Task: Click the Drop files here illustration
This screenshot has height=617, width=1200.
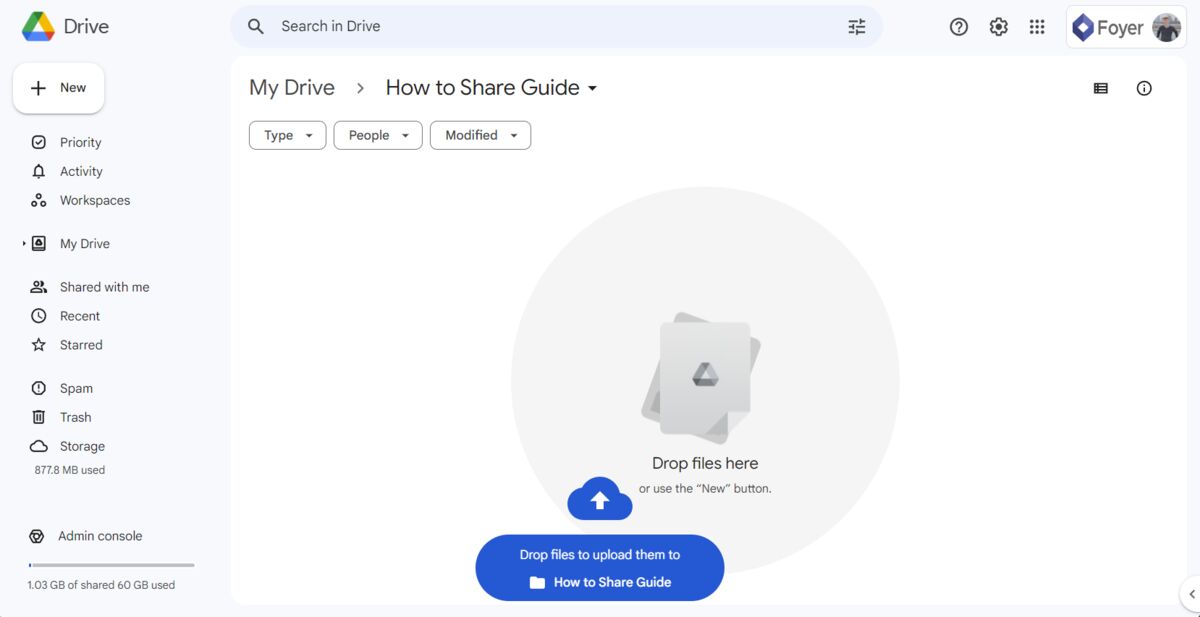Action: (702, 377)
